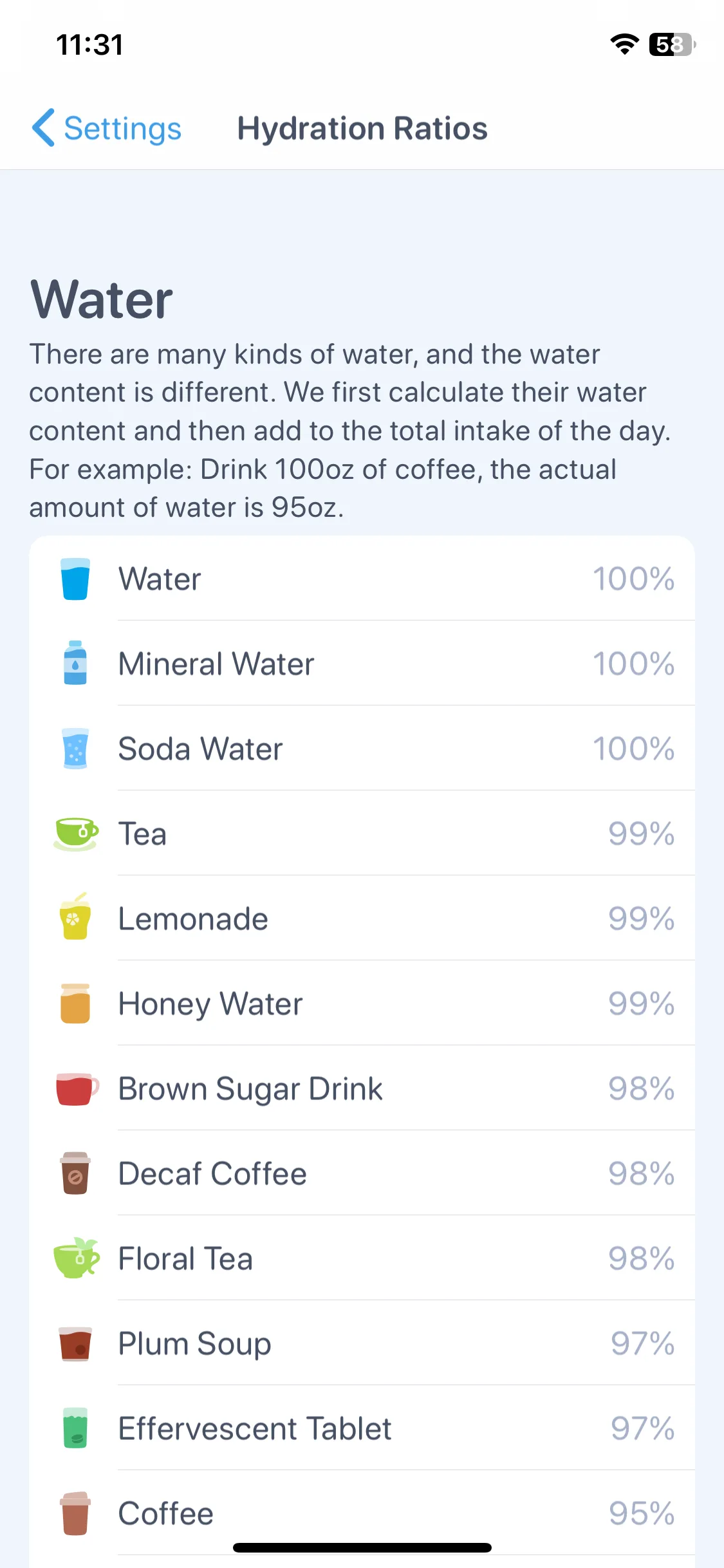This screenshot has width=724, height=1568.
Task: Select the Honey Water label
Action: pyautogui.click(x=210, y=1004)
